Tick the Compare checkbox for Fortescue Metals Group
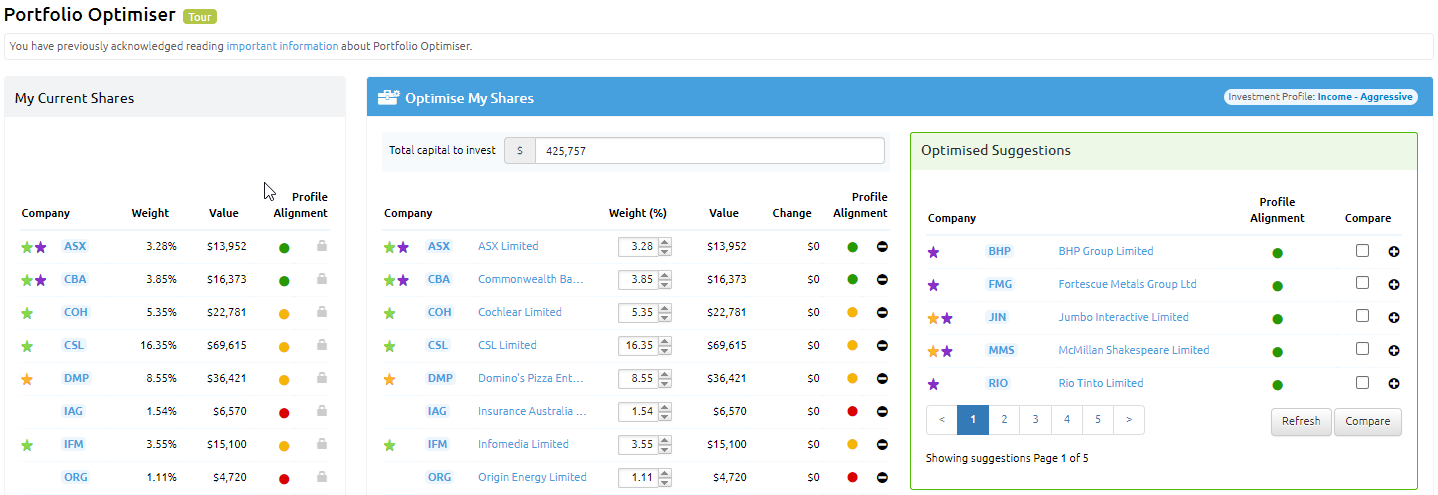This screenshot has height=495, width=1438. (x=1362, y=283)
